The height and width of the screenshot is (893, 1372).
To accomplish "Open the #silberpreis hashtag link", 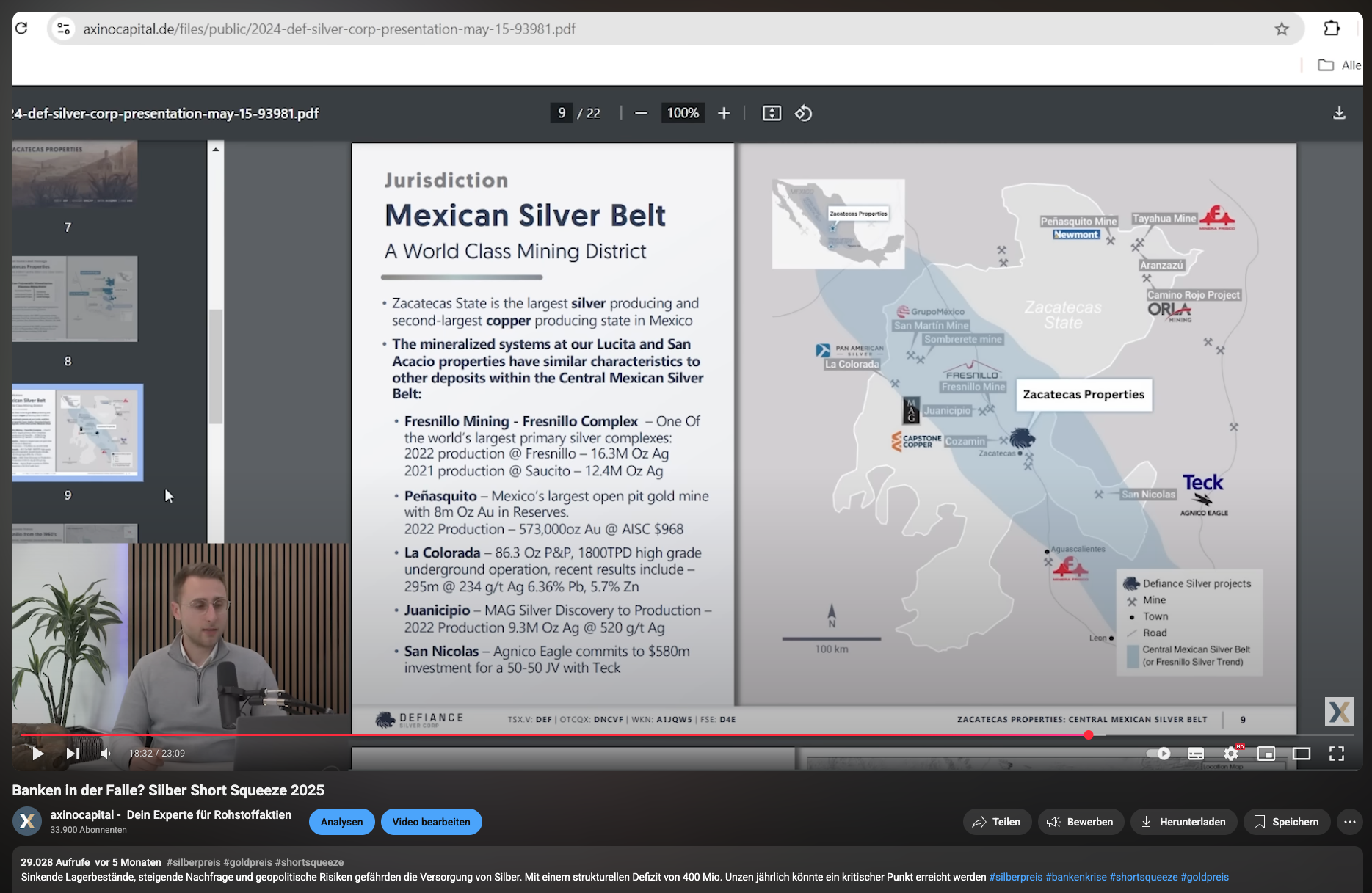I will 1017,877.
